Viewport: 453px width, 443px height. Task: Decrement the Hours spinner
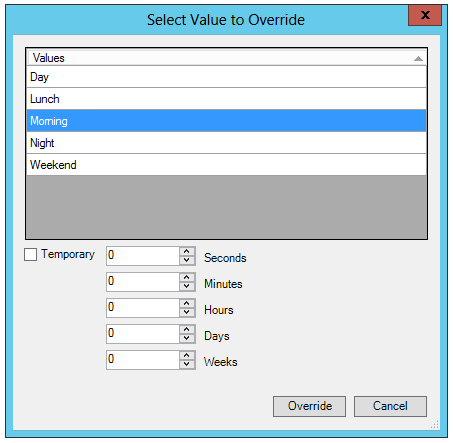187,312
